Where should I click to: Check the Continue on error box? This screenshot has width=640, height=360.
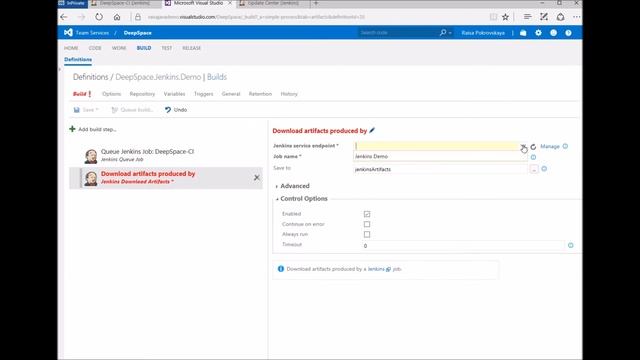tap(367, 224)
